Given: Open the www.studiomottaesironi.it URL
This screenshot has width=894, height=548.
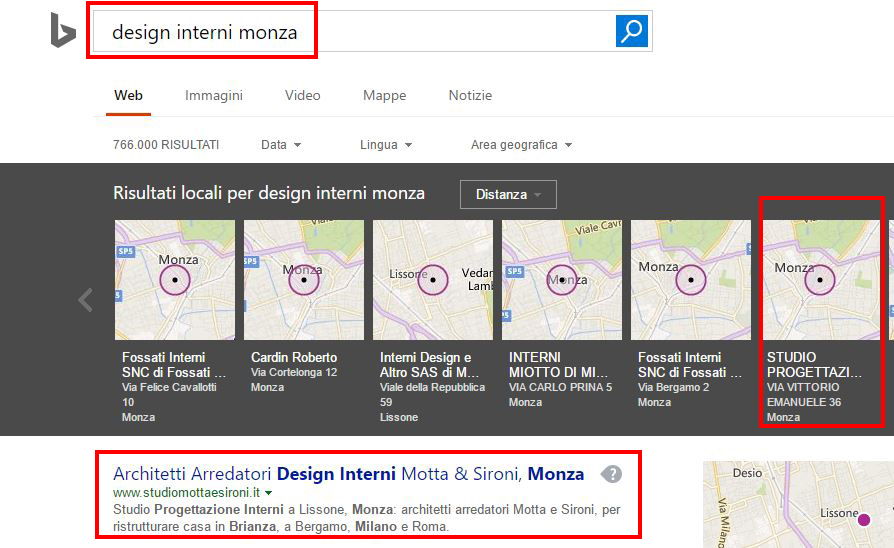Looking at the screenshot, I should coord(186,492).
